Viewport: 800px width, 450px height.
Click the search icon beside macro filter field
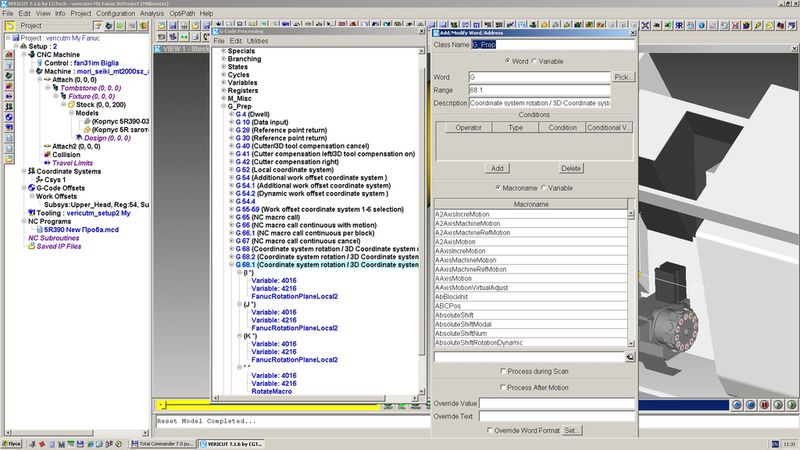(630, 356)
